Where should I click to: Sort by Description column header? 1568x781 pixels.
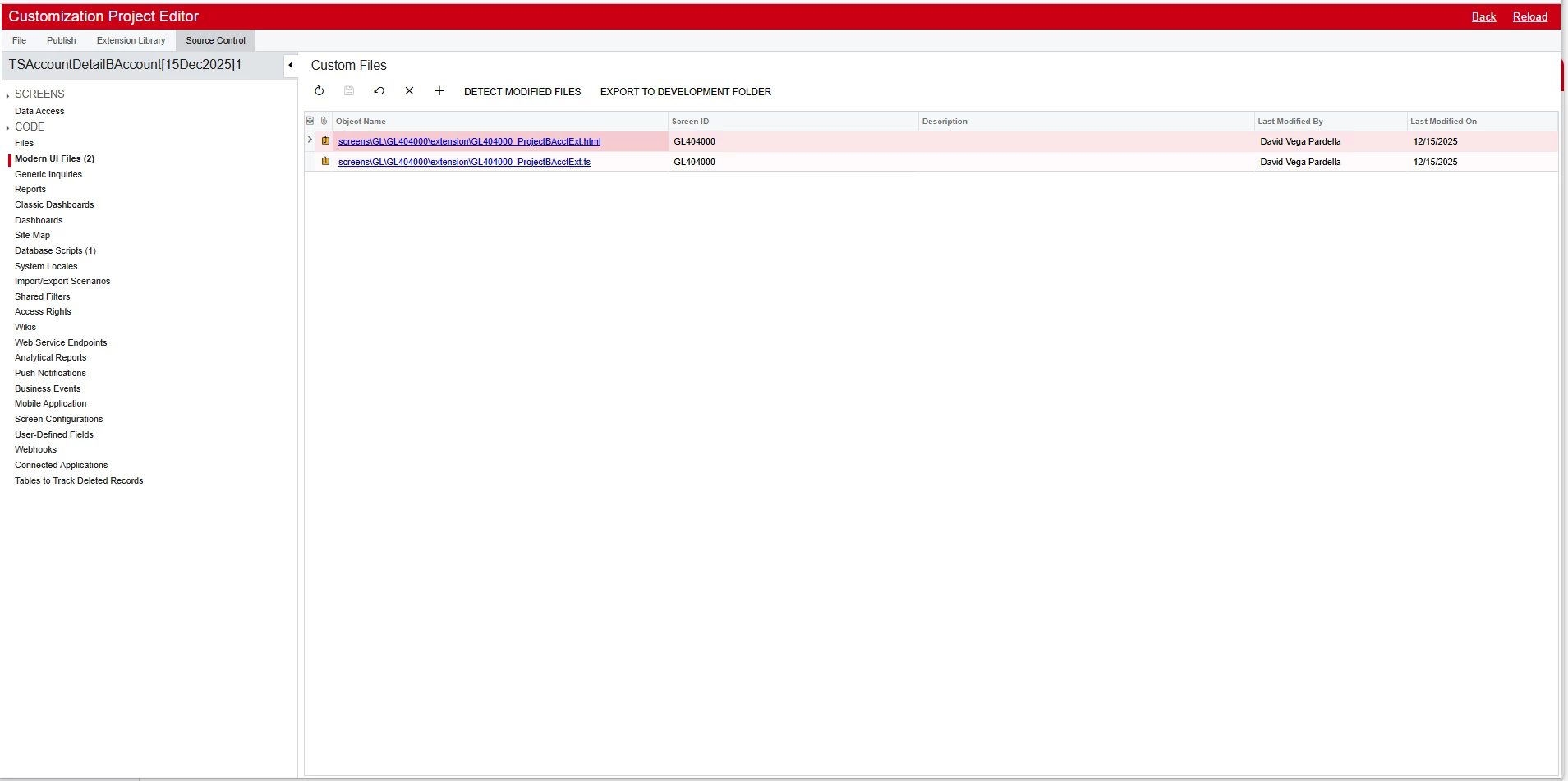pyautogui.click(x=1086, y=121)
